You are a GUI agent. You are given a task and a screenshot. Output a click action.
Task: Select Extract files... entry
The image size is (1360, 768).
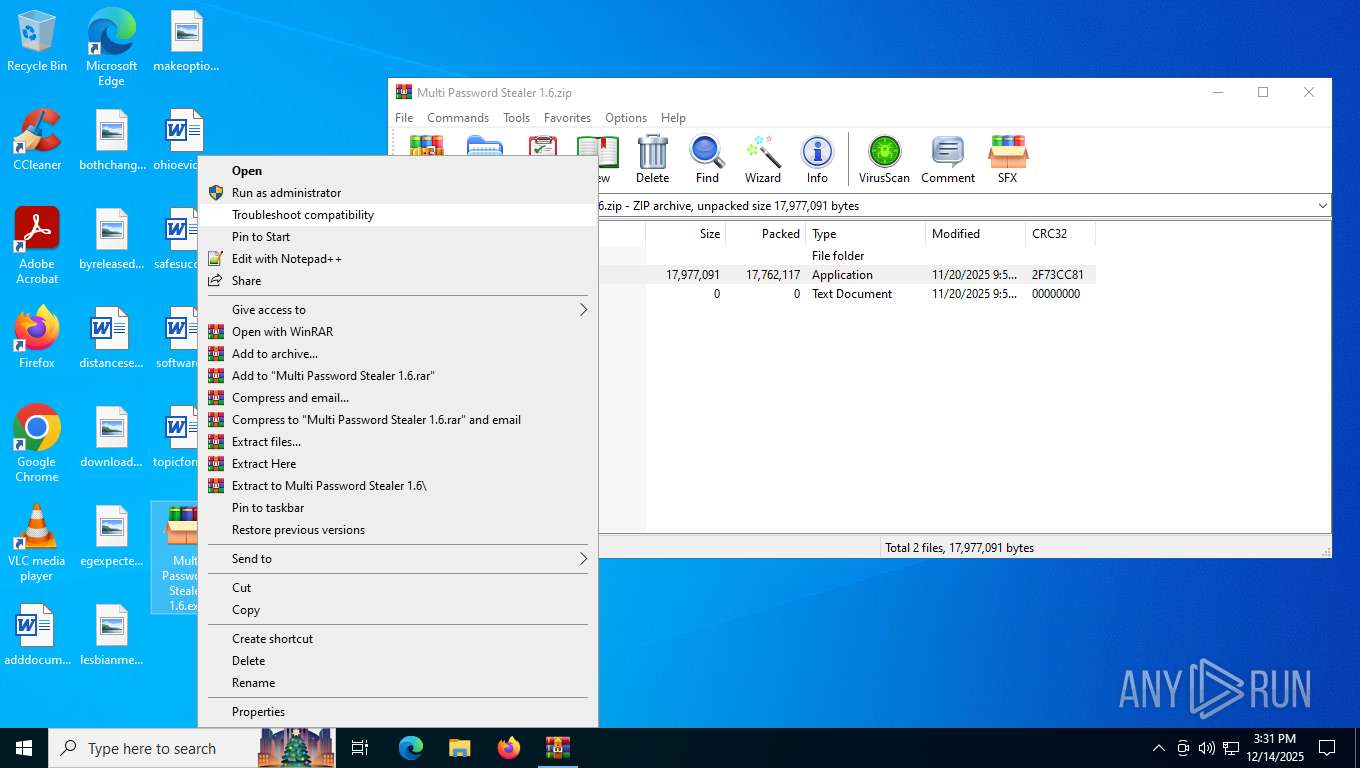[398, 442]
